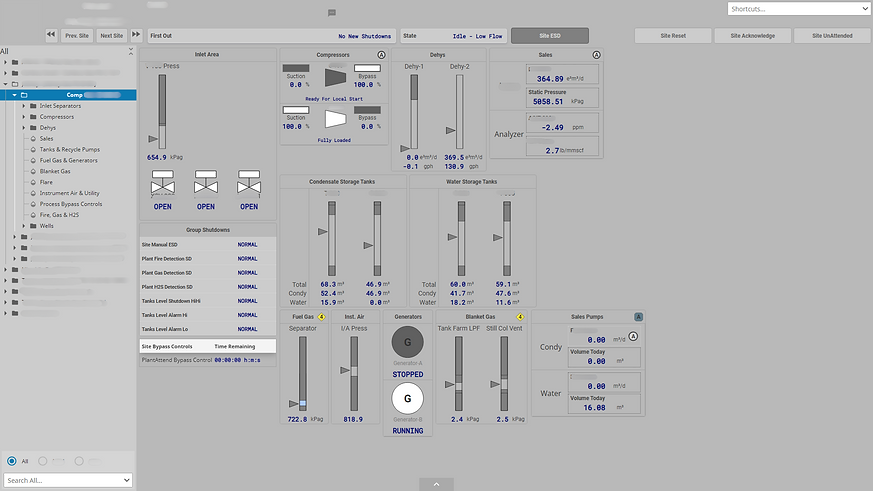Go to Prev. Site
873x491 pixels.
coord(77,35)
